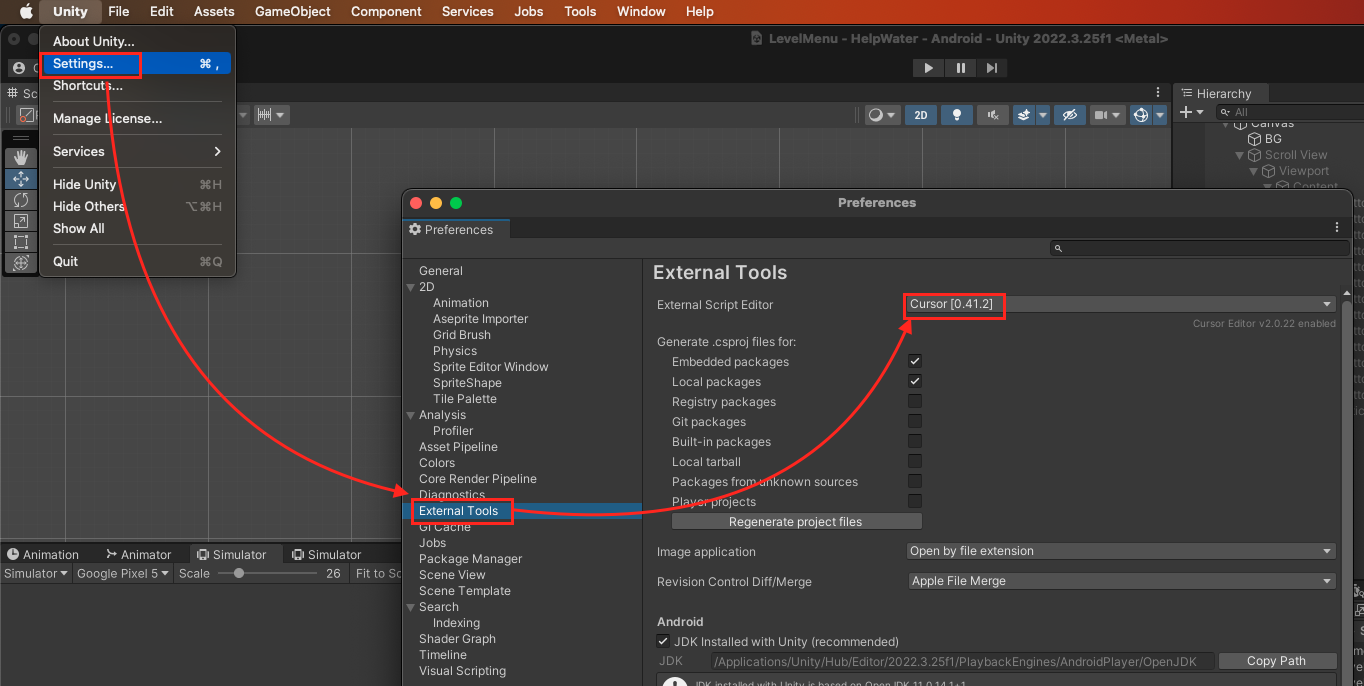1364x686 pixels.
Task: Collapse the 2D section in Preferences
Action: (410, 287)
